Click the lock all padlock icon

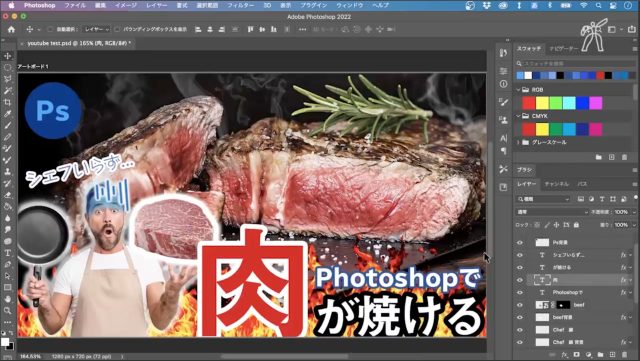(x=576, y=225)
